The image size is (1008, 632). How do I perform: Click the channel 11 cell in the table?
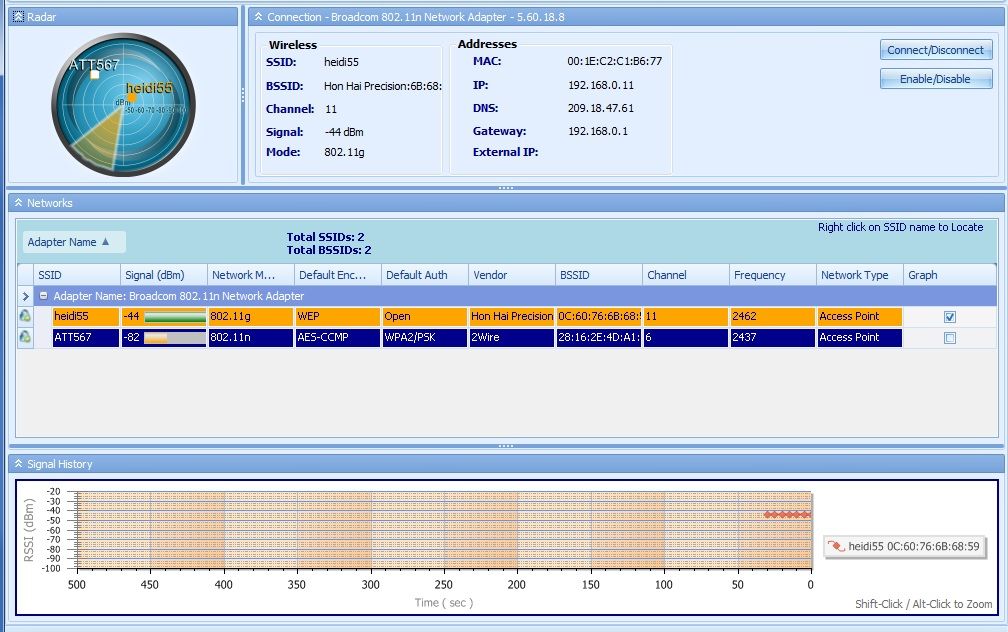click(686, 316)
